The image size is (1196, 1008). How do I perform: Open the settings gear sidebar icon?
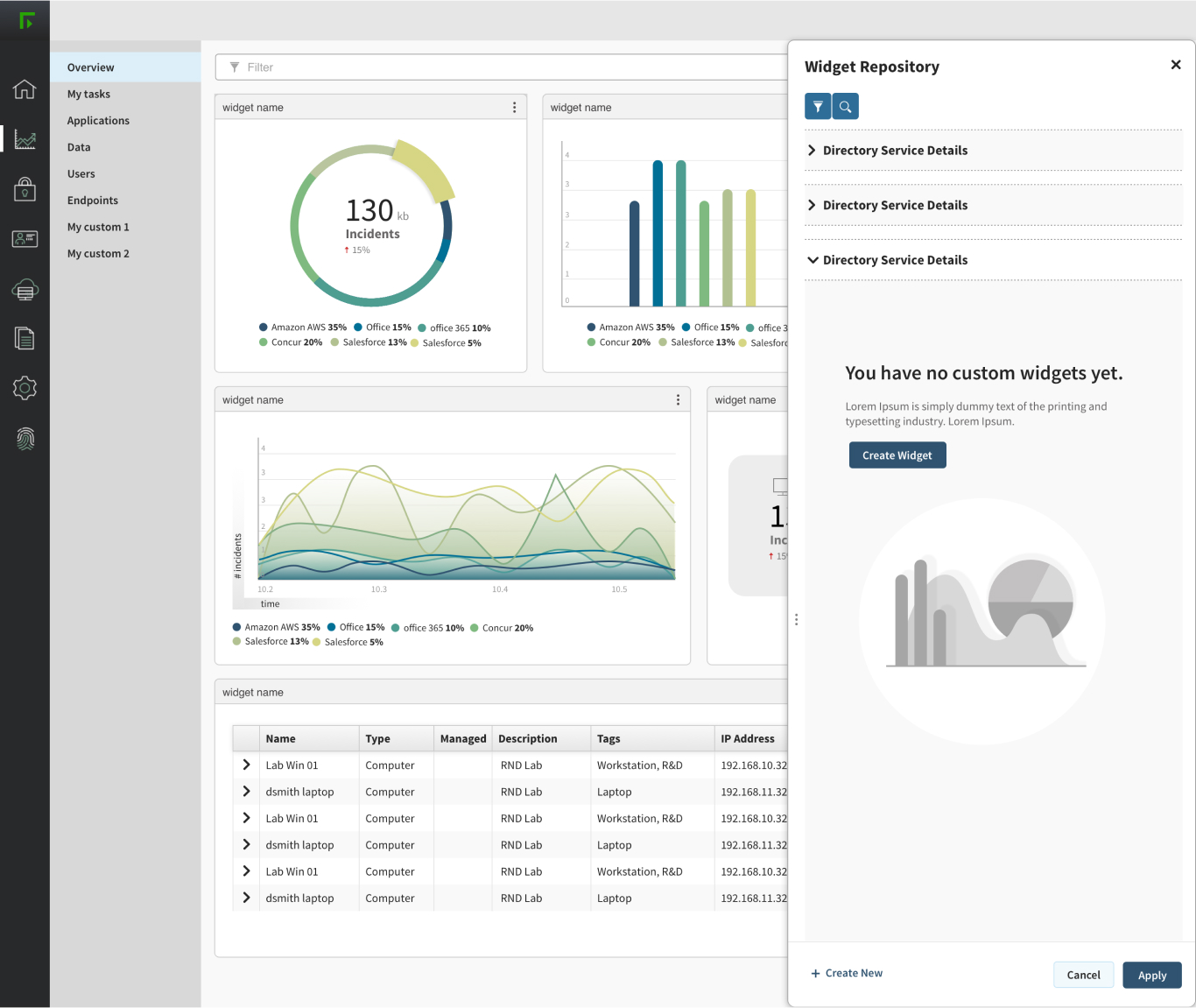25,388
